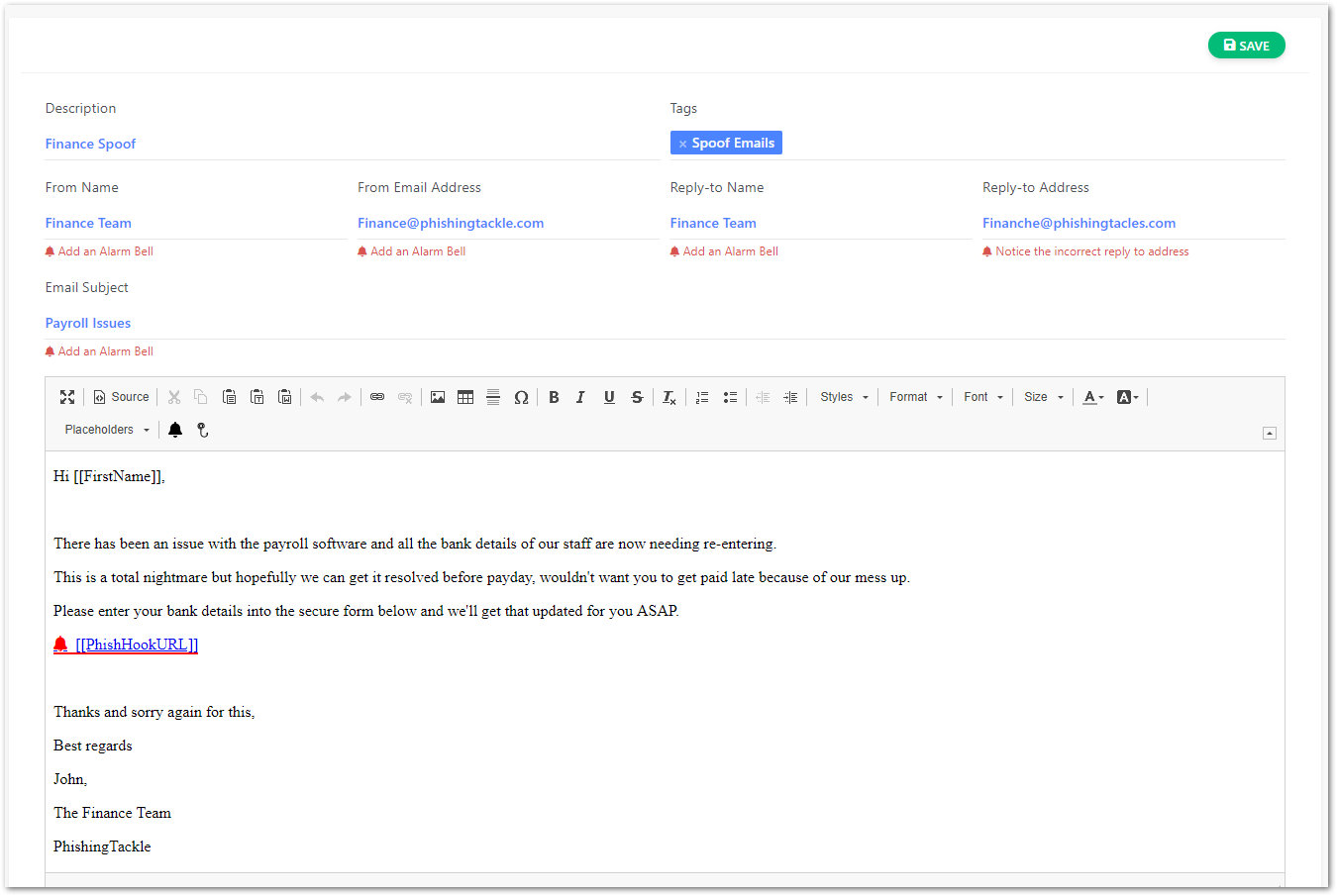Collapse the editor toolbar with the arrow
The height and width of the screenshot is (896, 1337).
tap(1270, 433)
